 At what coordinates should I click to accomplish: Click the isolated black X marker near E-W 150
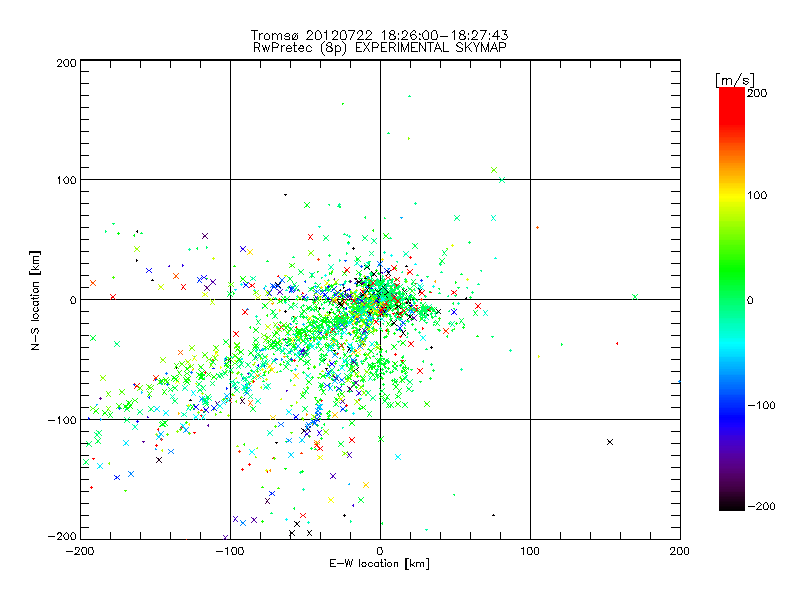pyautogui.click(x=610, y=442)
